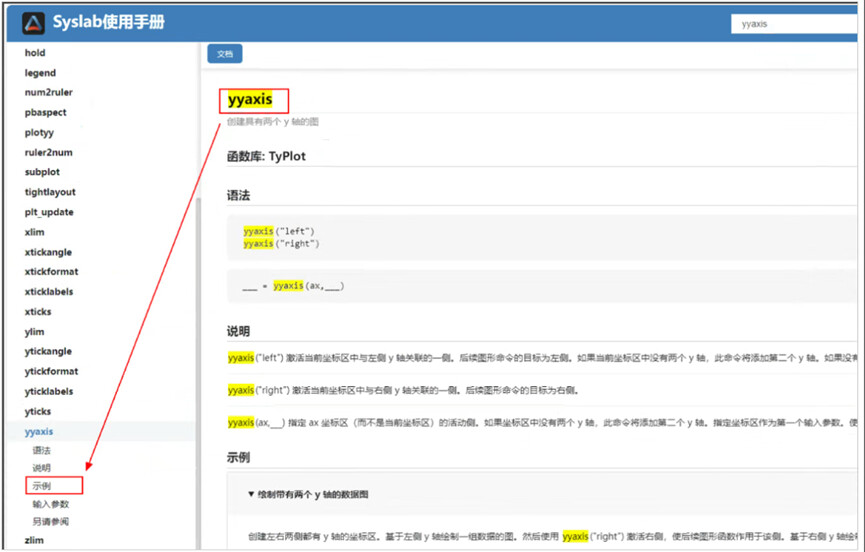Open hold in the sidebar

pos(35,53)
